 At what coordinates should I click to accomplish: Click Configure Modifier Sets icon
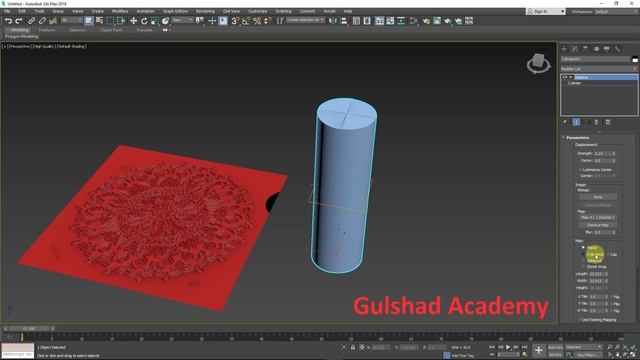608,122
